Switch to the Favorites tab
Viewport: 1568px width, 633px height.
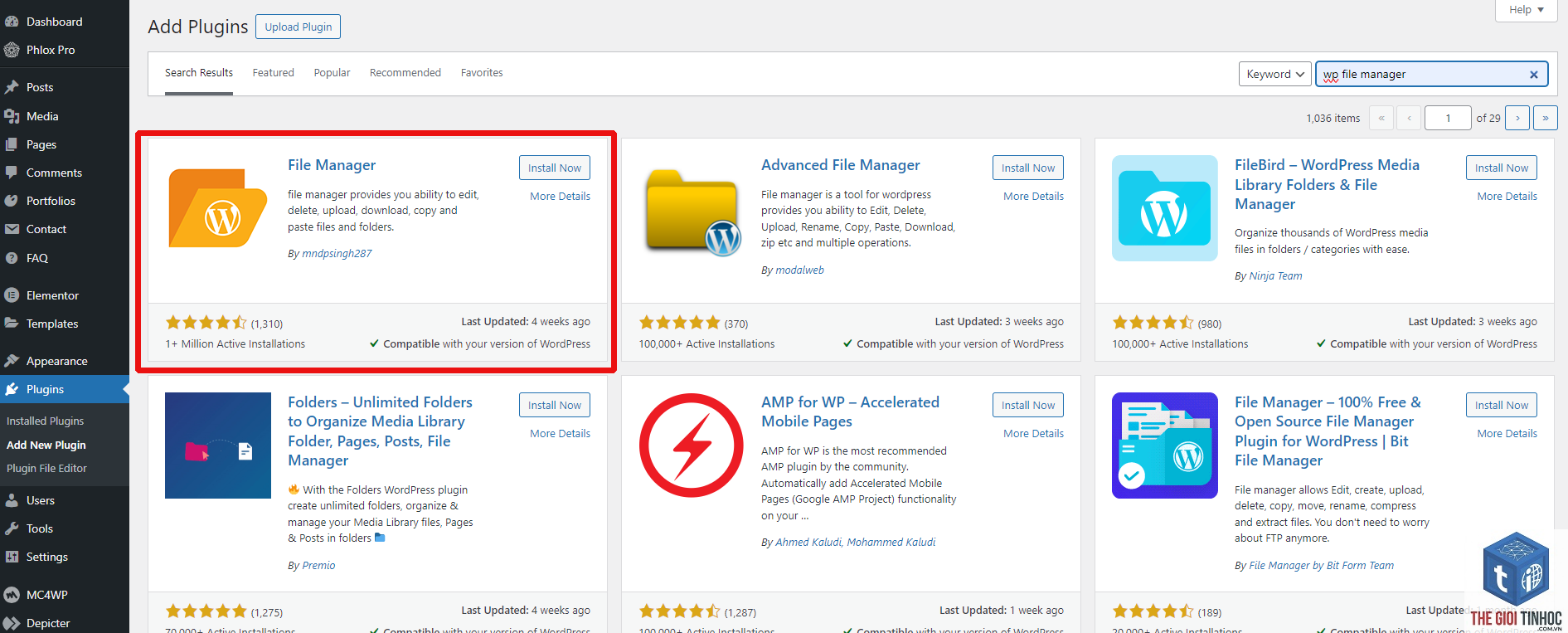coord(482,73)
